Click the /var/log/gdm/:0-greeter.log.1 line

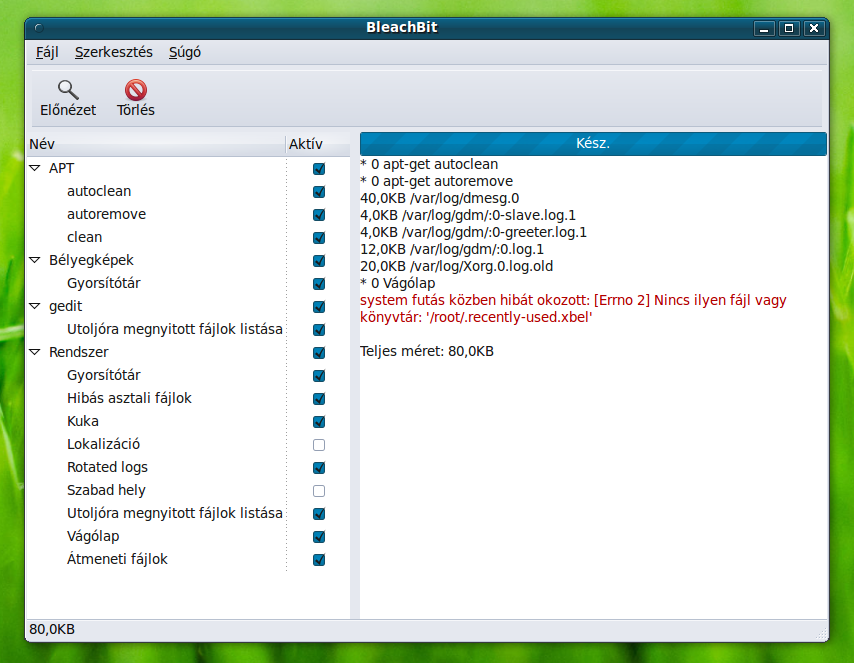(x=473, y=232)
